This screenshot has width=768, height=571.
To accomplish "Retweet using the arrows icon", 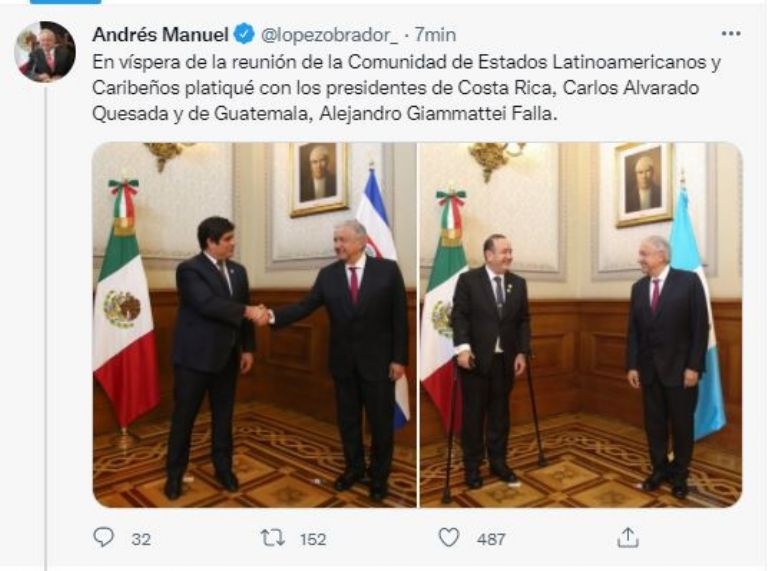I will click(272, 538).
